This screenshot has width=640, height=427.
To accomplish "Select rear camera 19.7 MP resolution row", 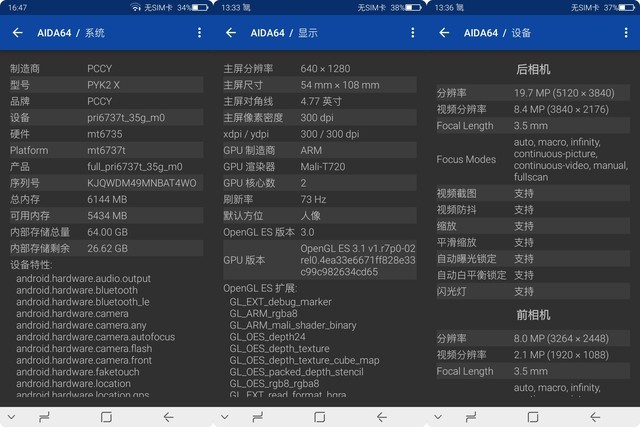I will point(533,93).
